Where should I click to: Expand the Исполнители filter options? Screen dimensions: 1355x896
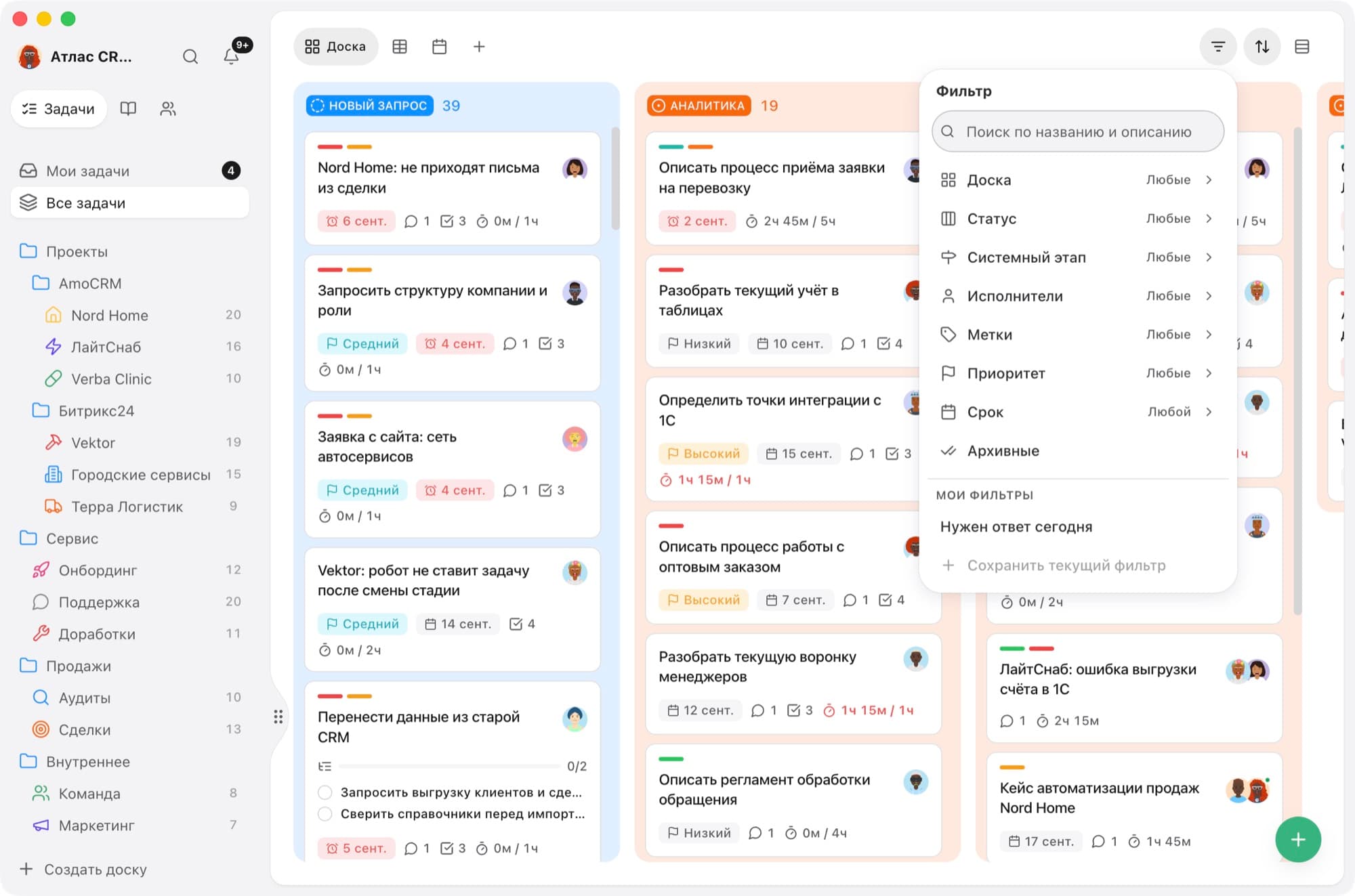point(1077,296)
